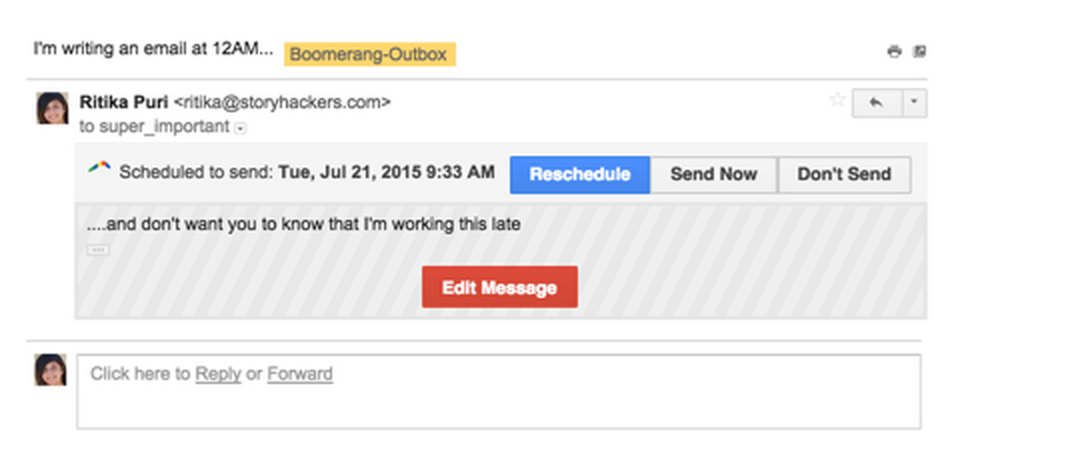
Task: Click the Don't Send button
Action: (x=844, y=174)
